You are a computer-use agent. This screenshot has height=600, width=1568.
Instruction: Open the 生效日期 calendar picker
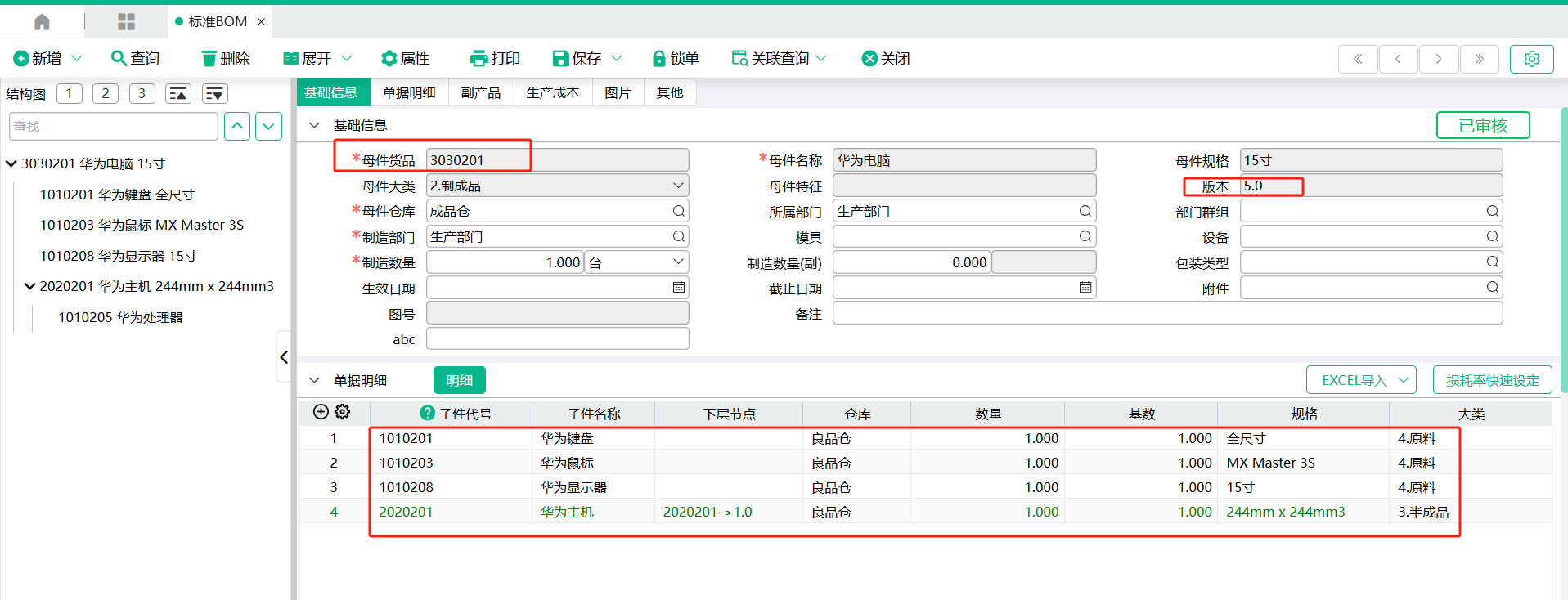point(678,287)
